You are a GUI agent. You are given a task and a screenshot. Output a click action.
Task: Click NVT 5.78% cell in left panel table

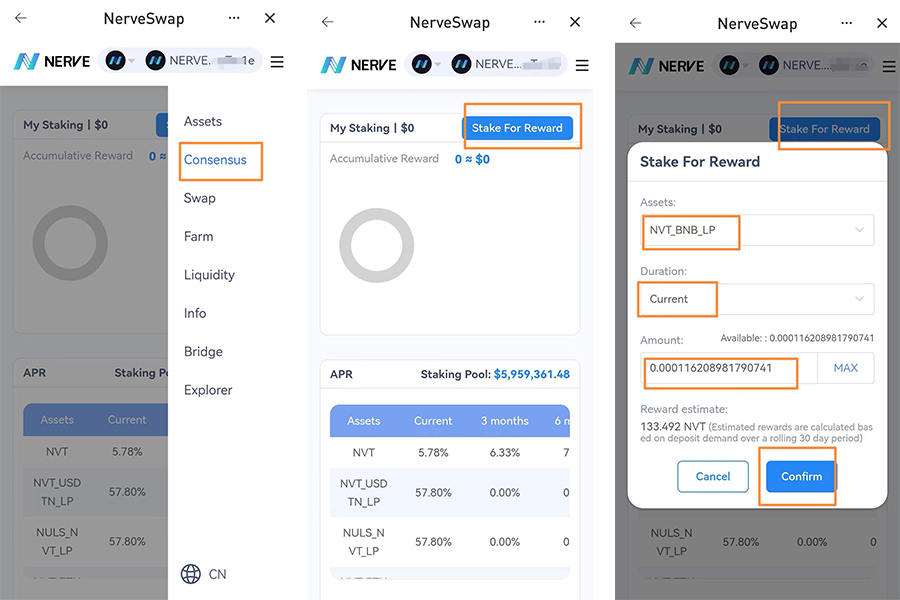pyautogui.click(x=127, y=452)
